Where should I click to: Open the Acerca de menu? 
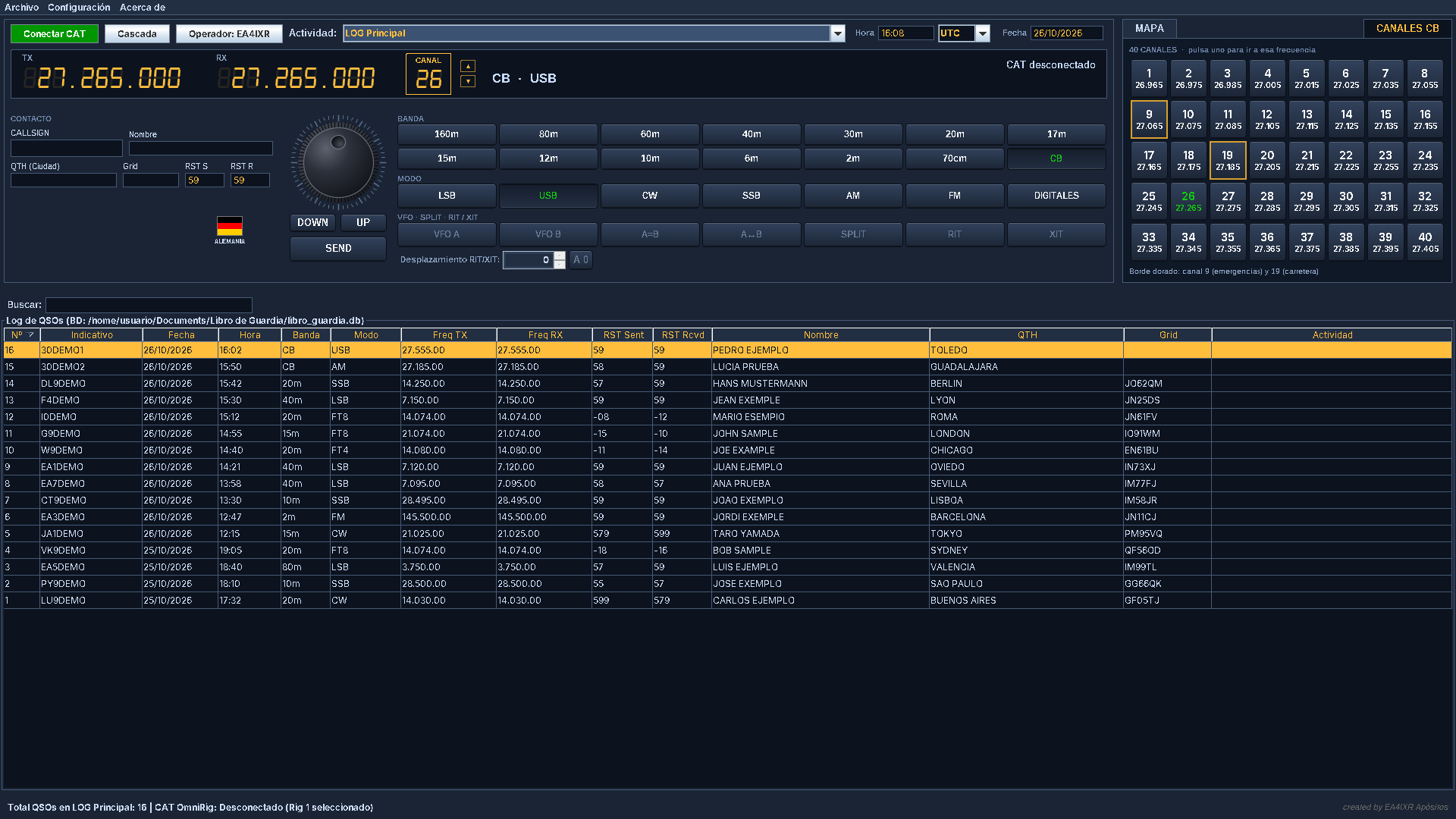pos(143,8)
